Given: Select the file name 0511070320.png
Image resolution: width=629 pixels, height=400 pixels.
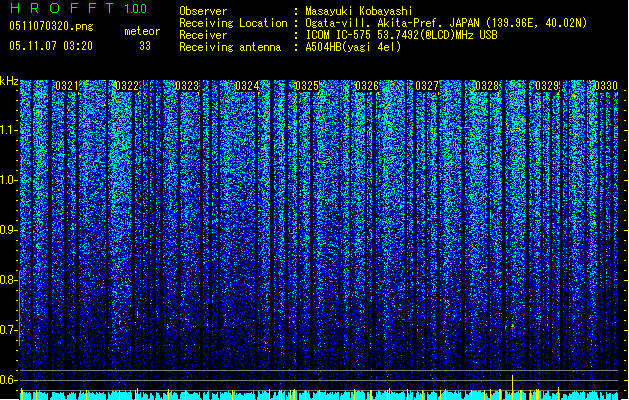Looking at the screenshot, I should click(x=51, y=27).
